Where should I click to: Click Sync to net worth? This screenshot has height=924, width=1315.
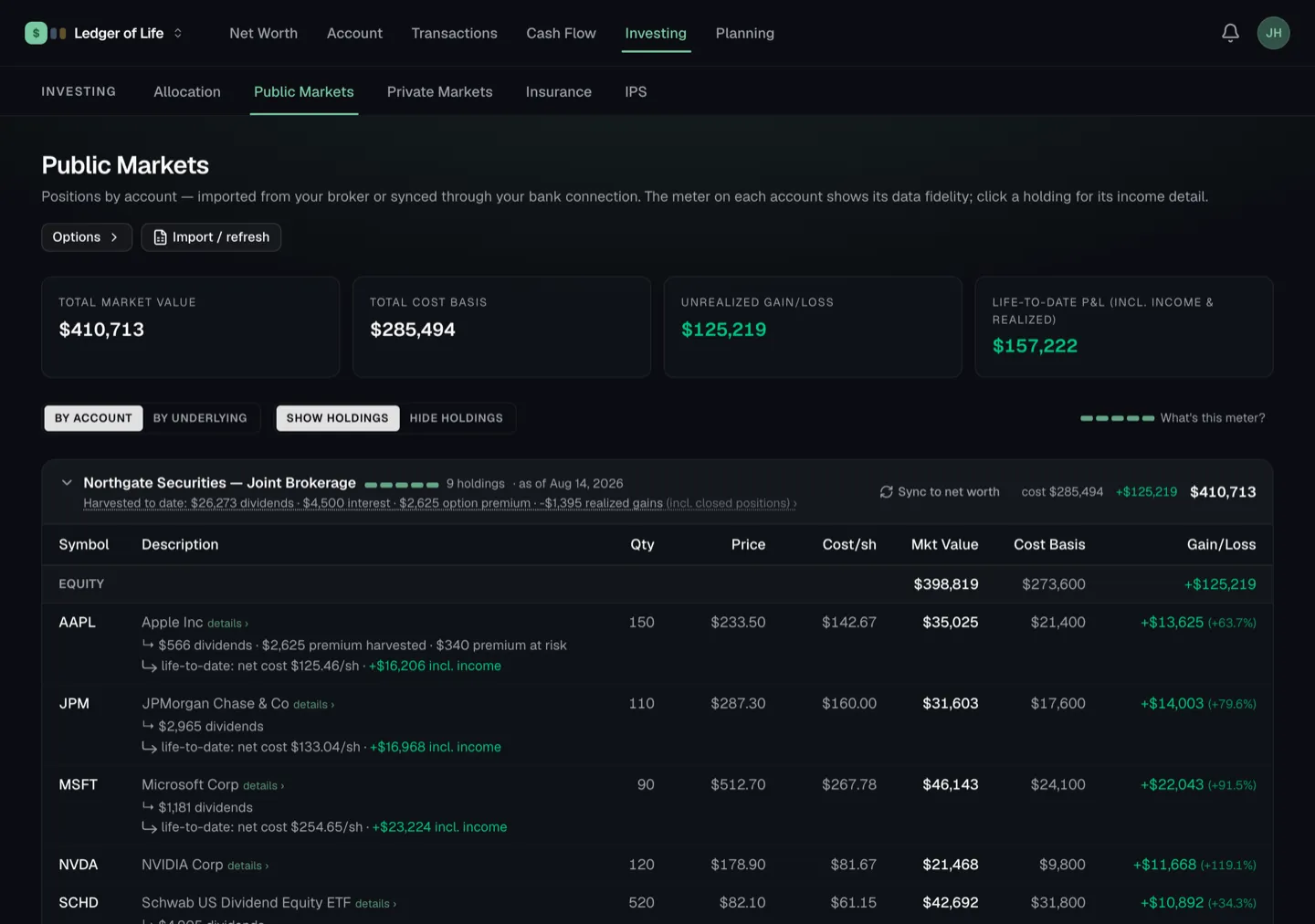tap(940, 491)
